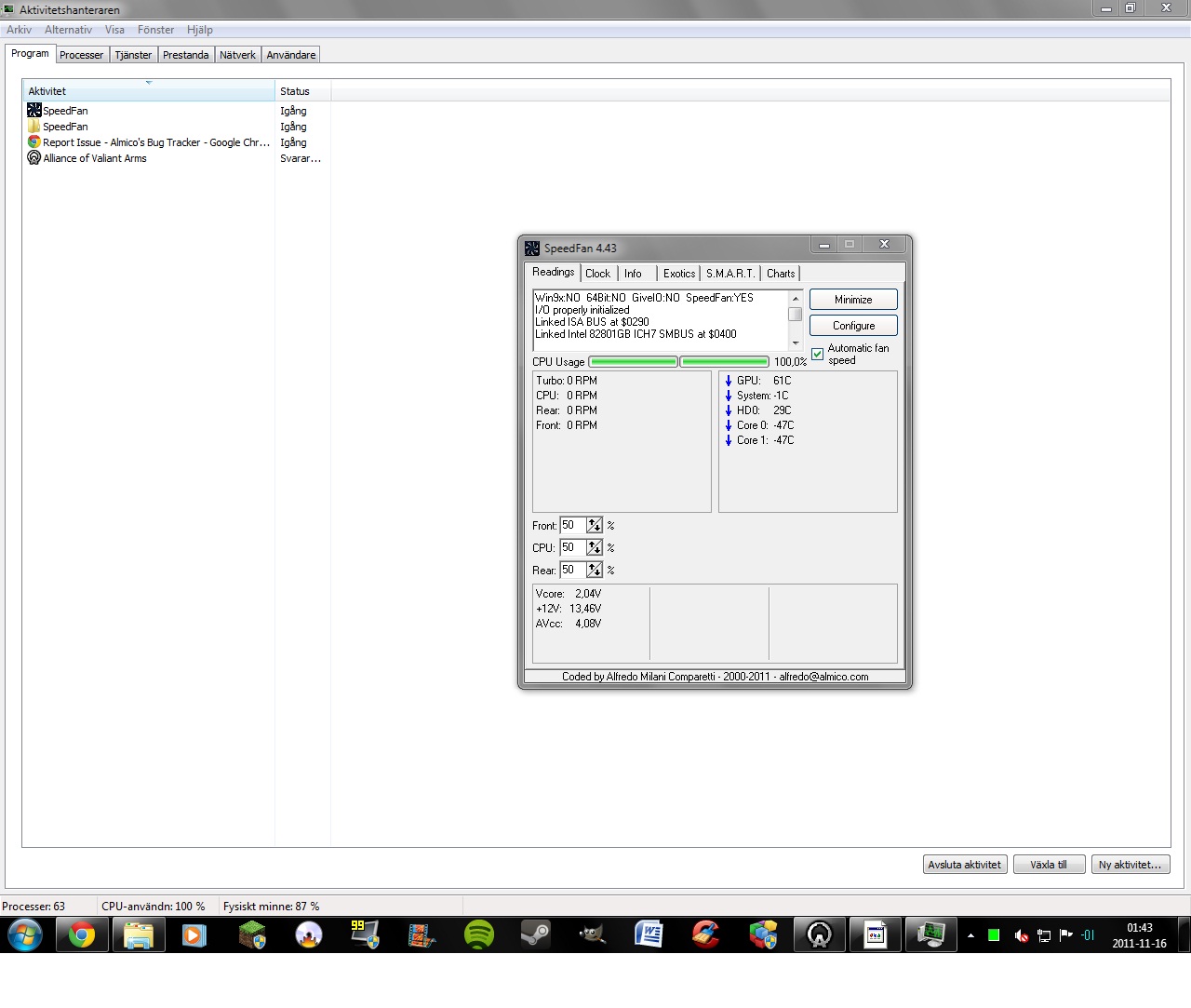Open the Arkiv menu
1191x1008 pixels.
(19, 30)
